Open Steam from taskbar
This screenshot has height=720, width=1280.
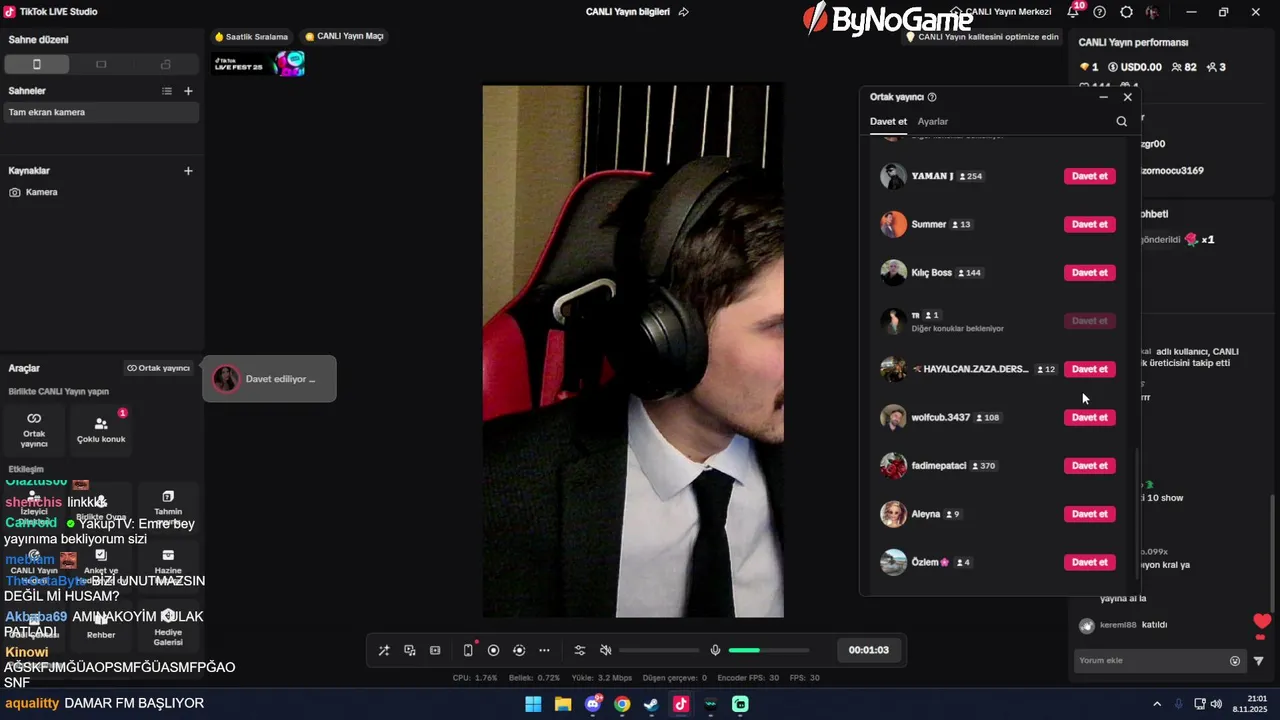[651, 704]
